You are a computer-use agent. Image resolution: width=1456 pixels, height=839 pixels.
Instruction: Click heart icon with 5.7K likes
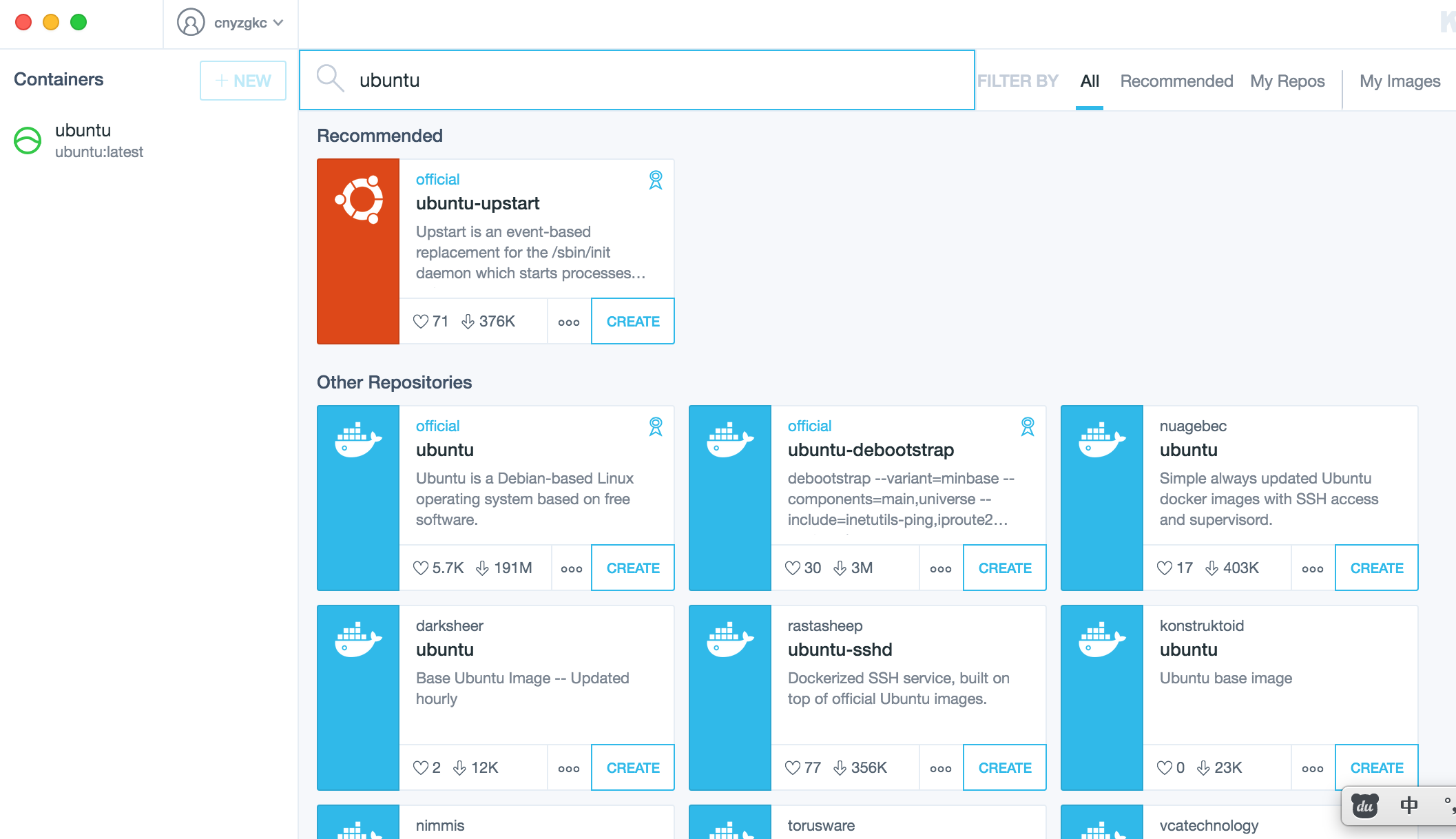(x=420, y=568)
